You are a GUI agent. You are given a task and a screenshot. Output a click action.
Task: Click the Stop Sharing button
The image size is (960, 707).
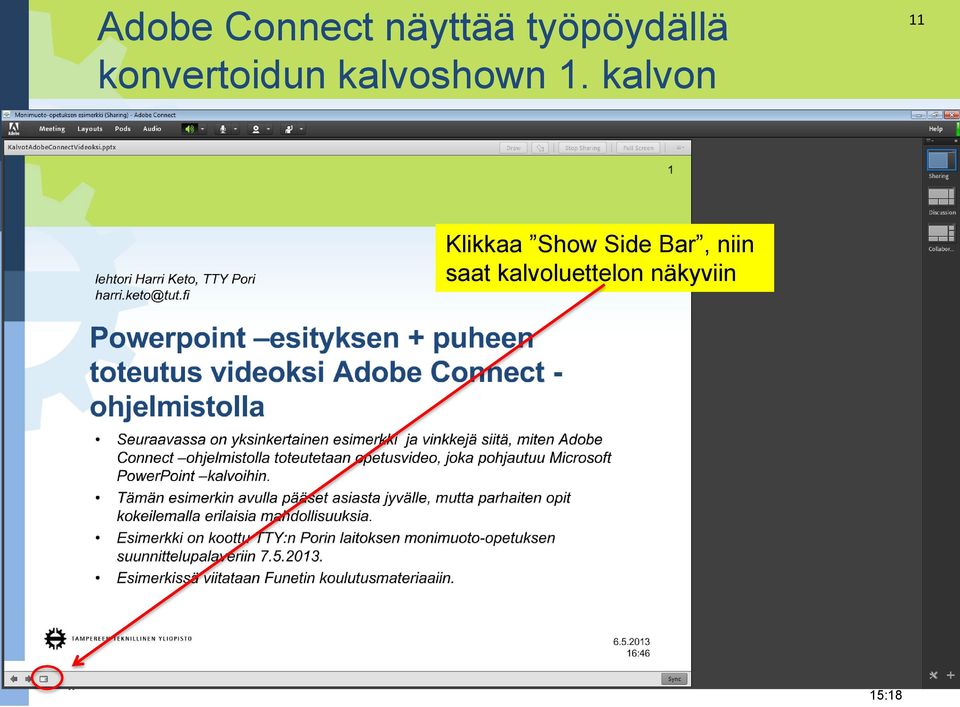click(582, 148)
